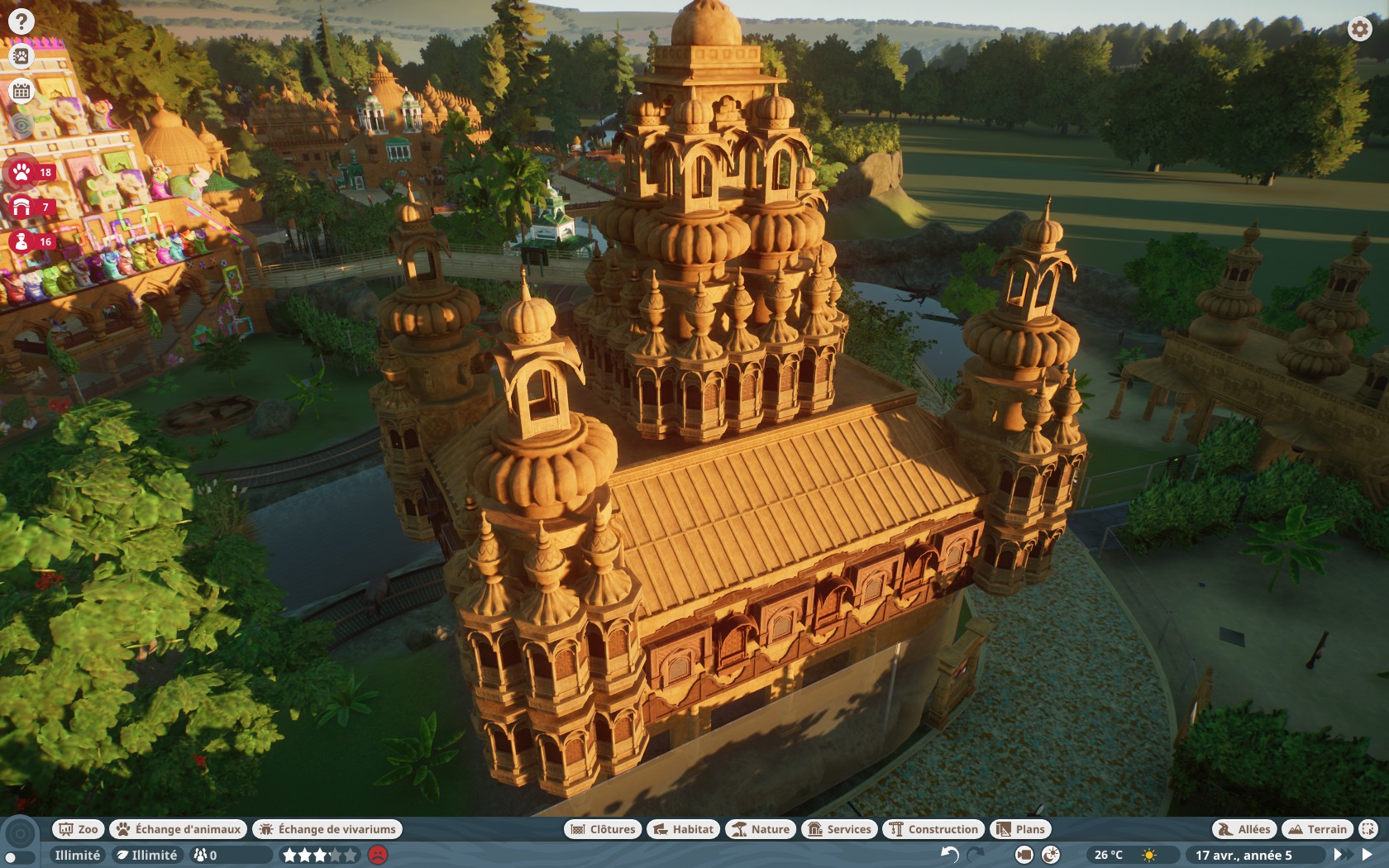Viewport: 1389px width, 868px height.
Task: Click the Illimité cash indicator
Action: point(77,855)
